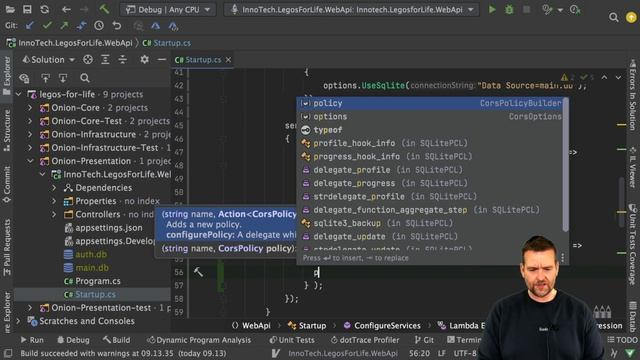Open the Debug tool window

[73, 340]
